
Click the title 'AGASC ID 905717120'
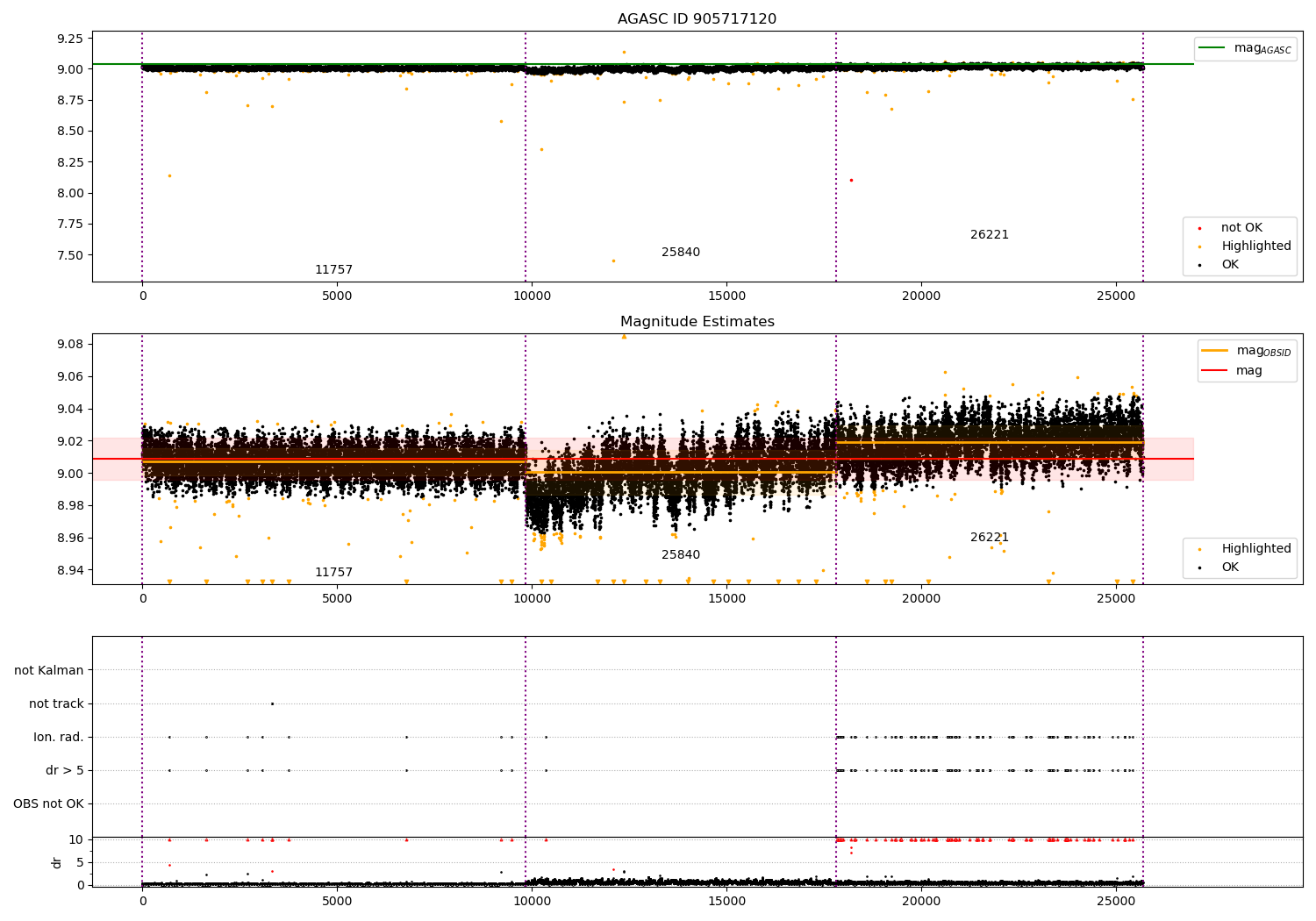click(697, 18)
